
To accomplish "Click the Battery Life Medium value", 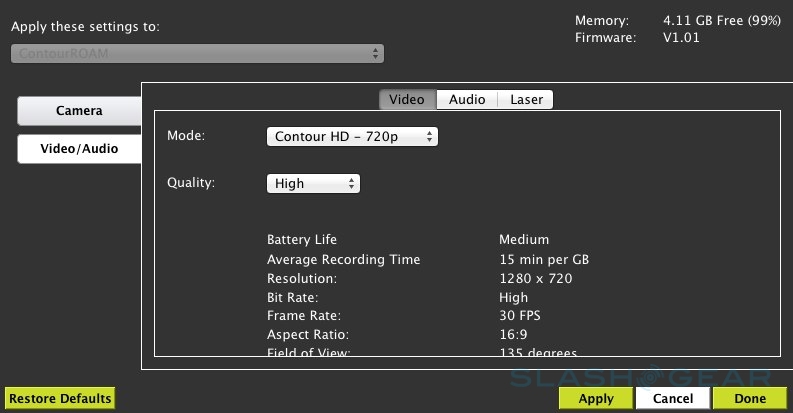I will click(524, 240).
